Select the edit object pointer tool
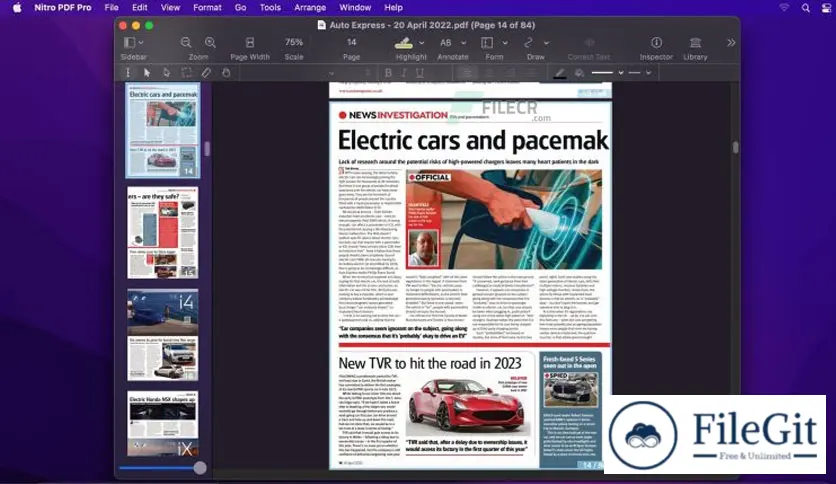The height and width of the screenshot is (484, 836). point(166,72)
